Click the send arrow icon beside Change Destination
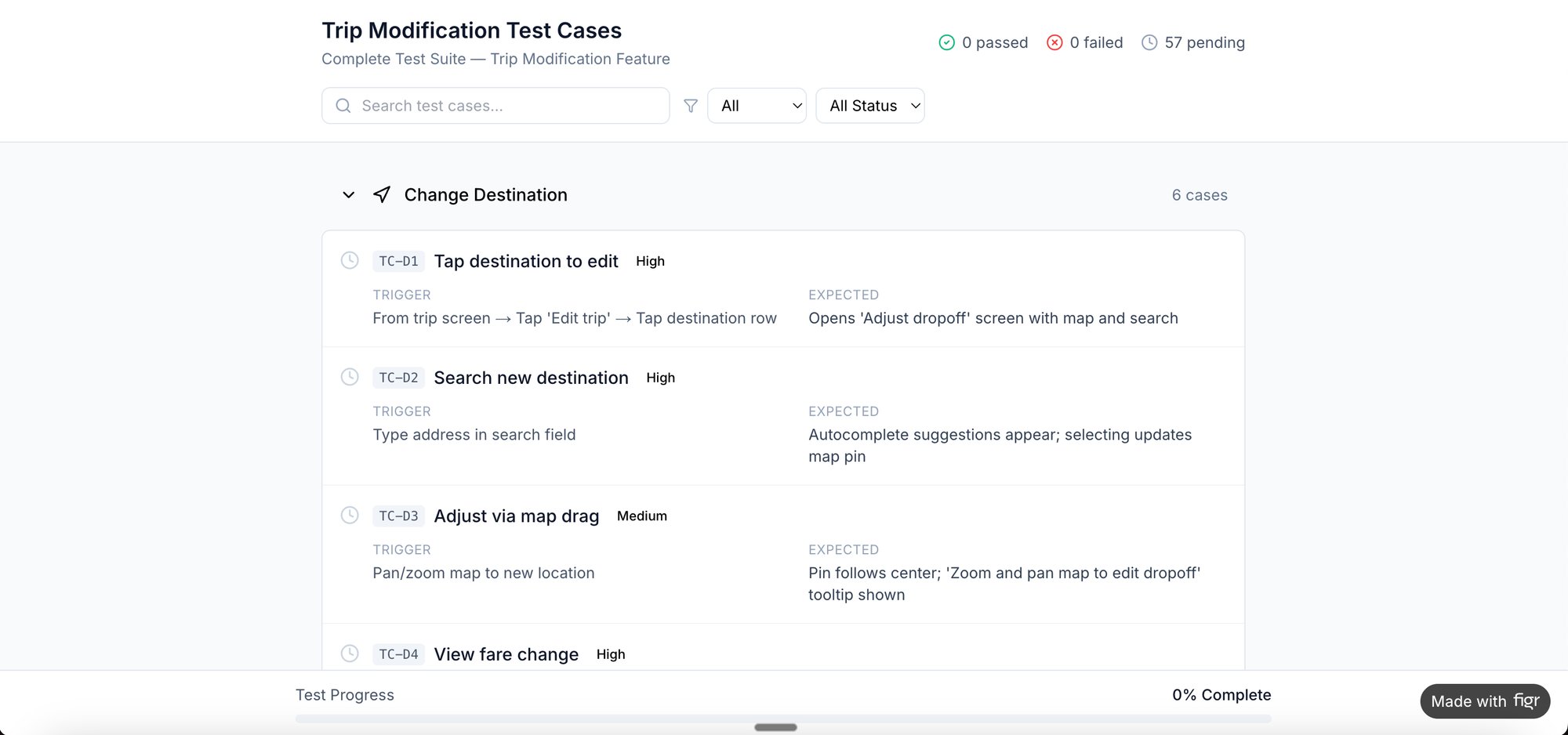 click(x=382, y=194)
